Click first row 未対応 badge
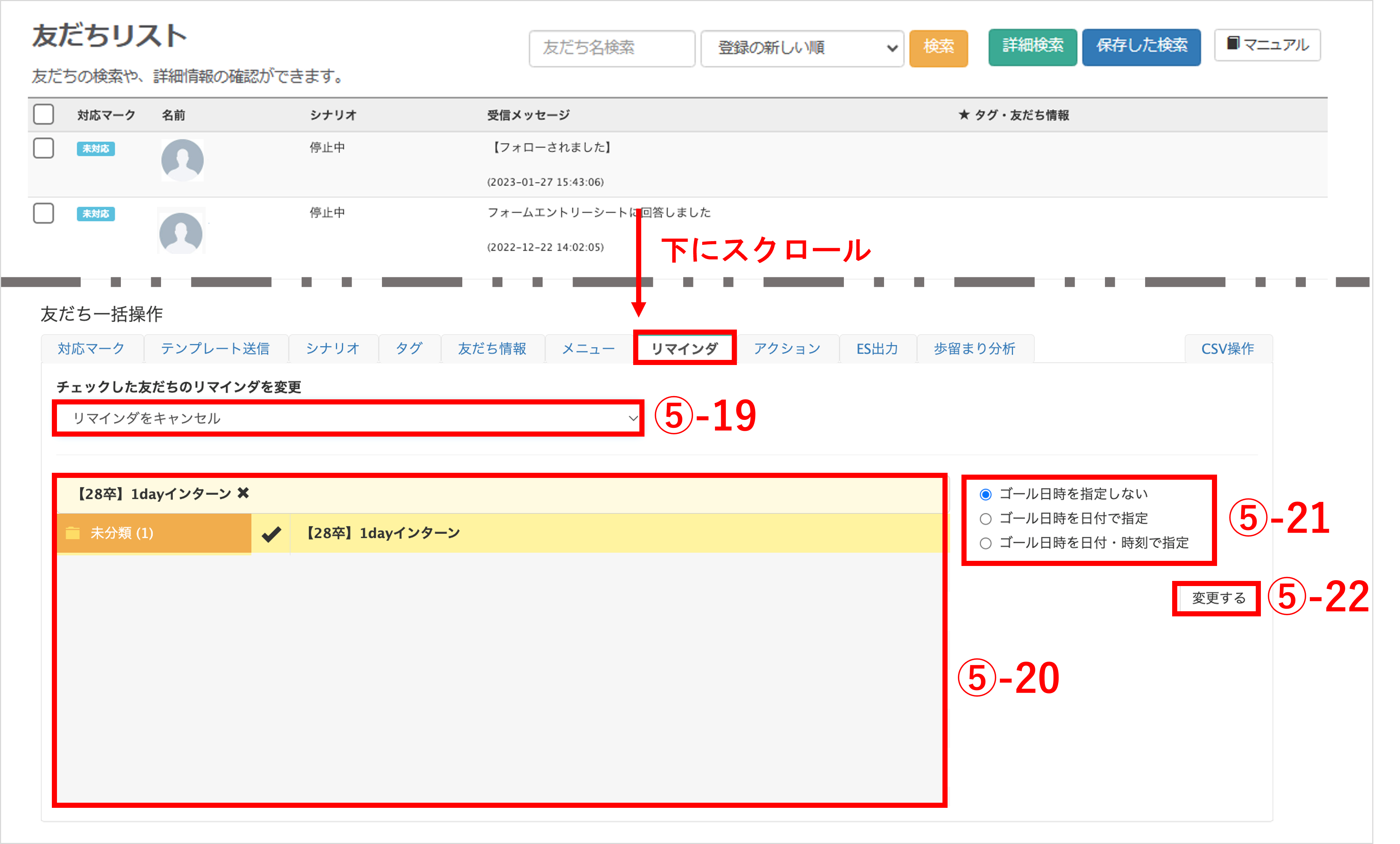Viewport: 1400px width, 844px height. point(95,148)
